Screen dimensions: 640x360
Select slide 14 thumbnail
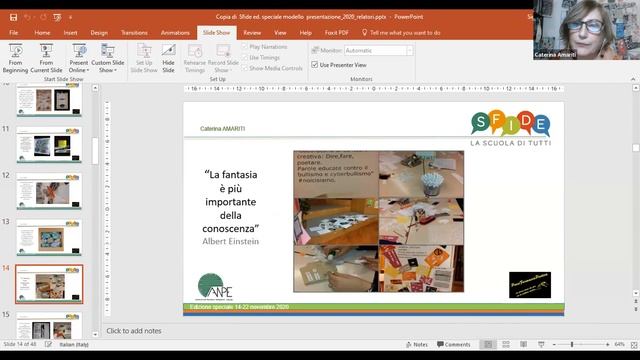coord(49,284)
